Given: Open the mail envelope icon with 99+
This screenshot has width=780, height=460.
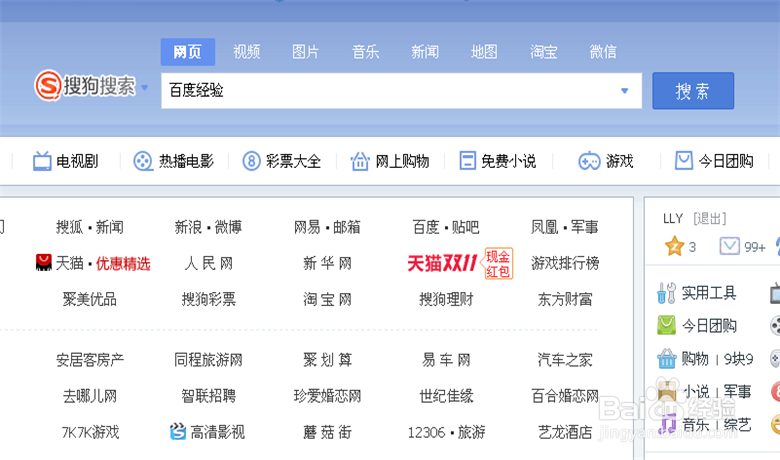Looking at the screenshot, I should coord(729,246).
